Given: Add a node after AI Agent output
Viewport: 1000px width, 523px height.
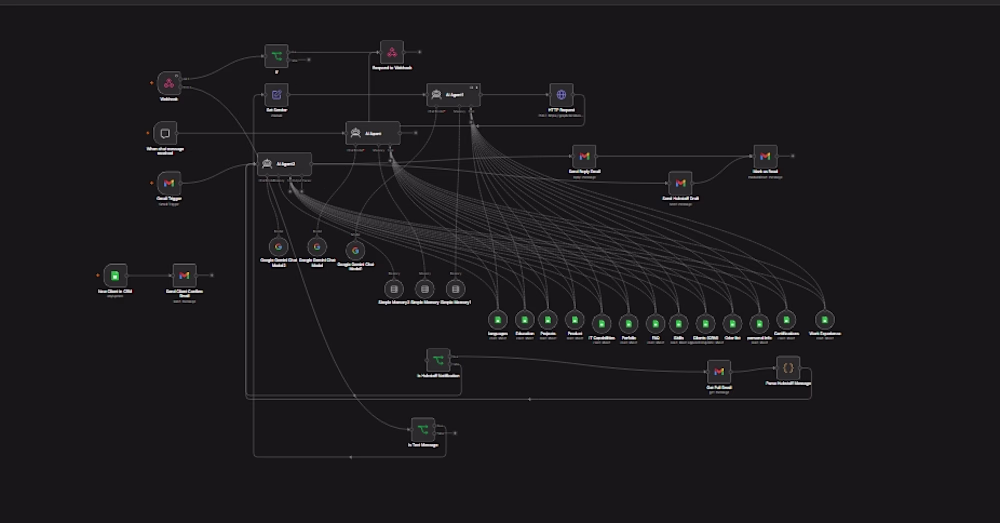Looking at the screenshot, I should pos(416,133).
